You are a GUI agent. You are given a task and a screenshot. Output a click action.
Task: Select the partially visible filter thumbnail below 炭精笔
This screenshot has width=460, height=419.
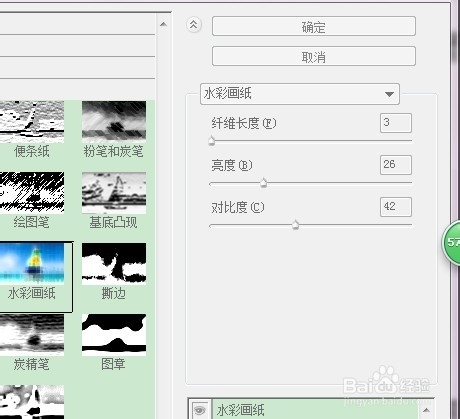[32, 402]
